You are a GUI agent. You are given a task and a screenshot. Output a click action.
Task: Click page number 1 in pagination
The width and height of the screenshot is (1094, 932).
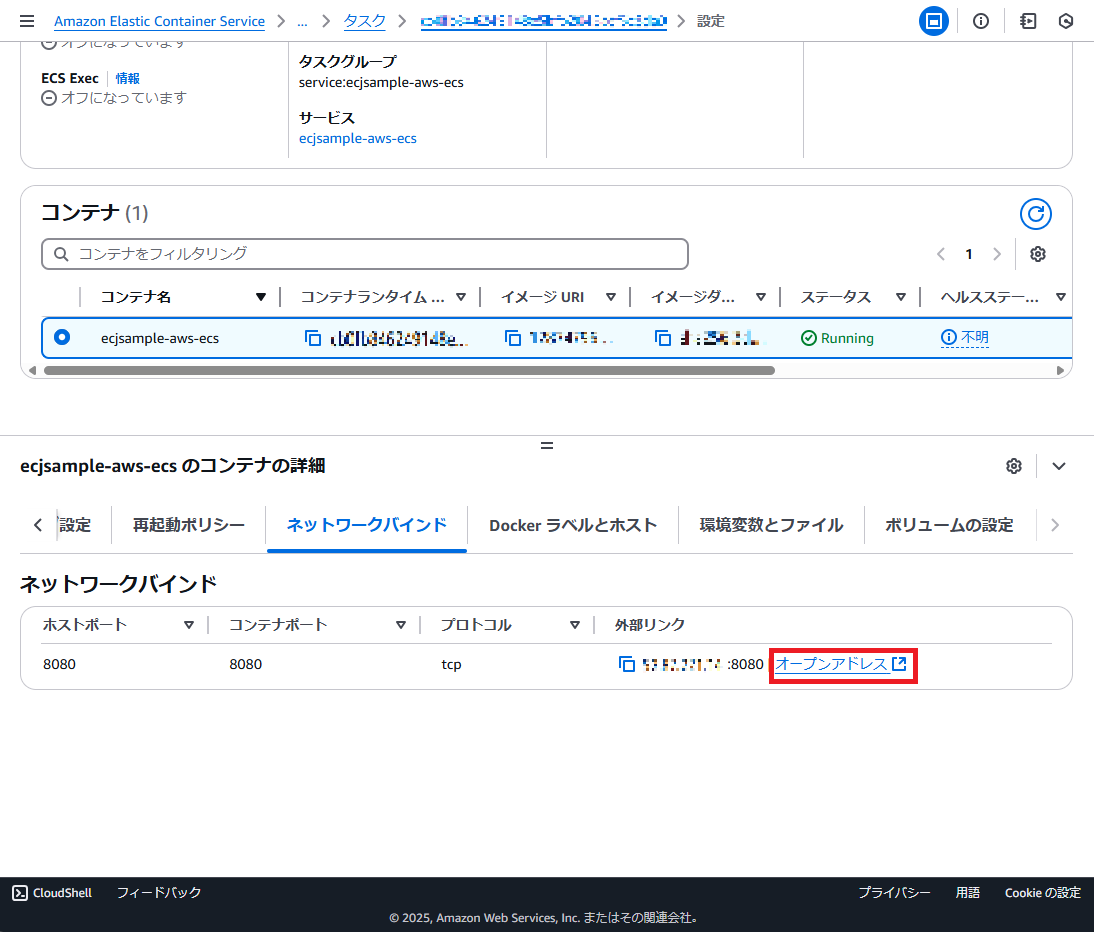[968, 254]
